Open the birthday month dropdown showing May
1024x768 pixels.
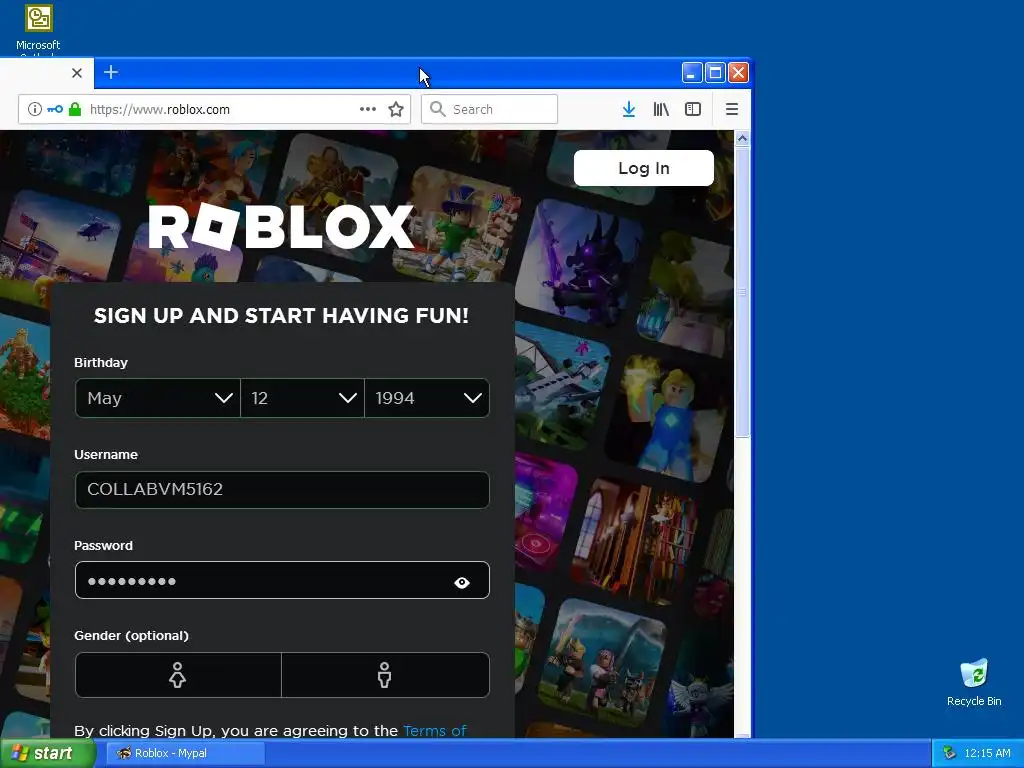(157, 398)
